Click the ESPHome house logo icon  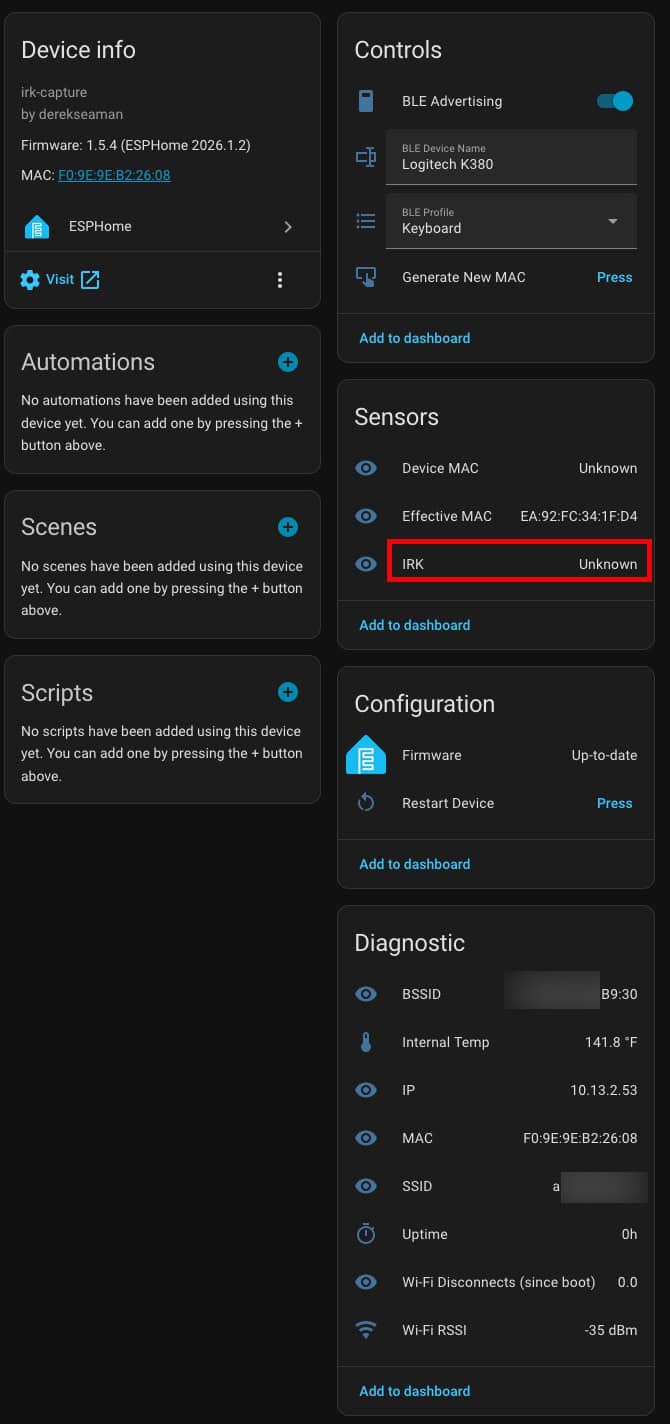(37, 227)
